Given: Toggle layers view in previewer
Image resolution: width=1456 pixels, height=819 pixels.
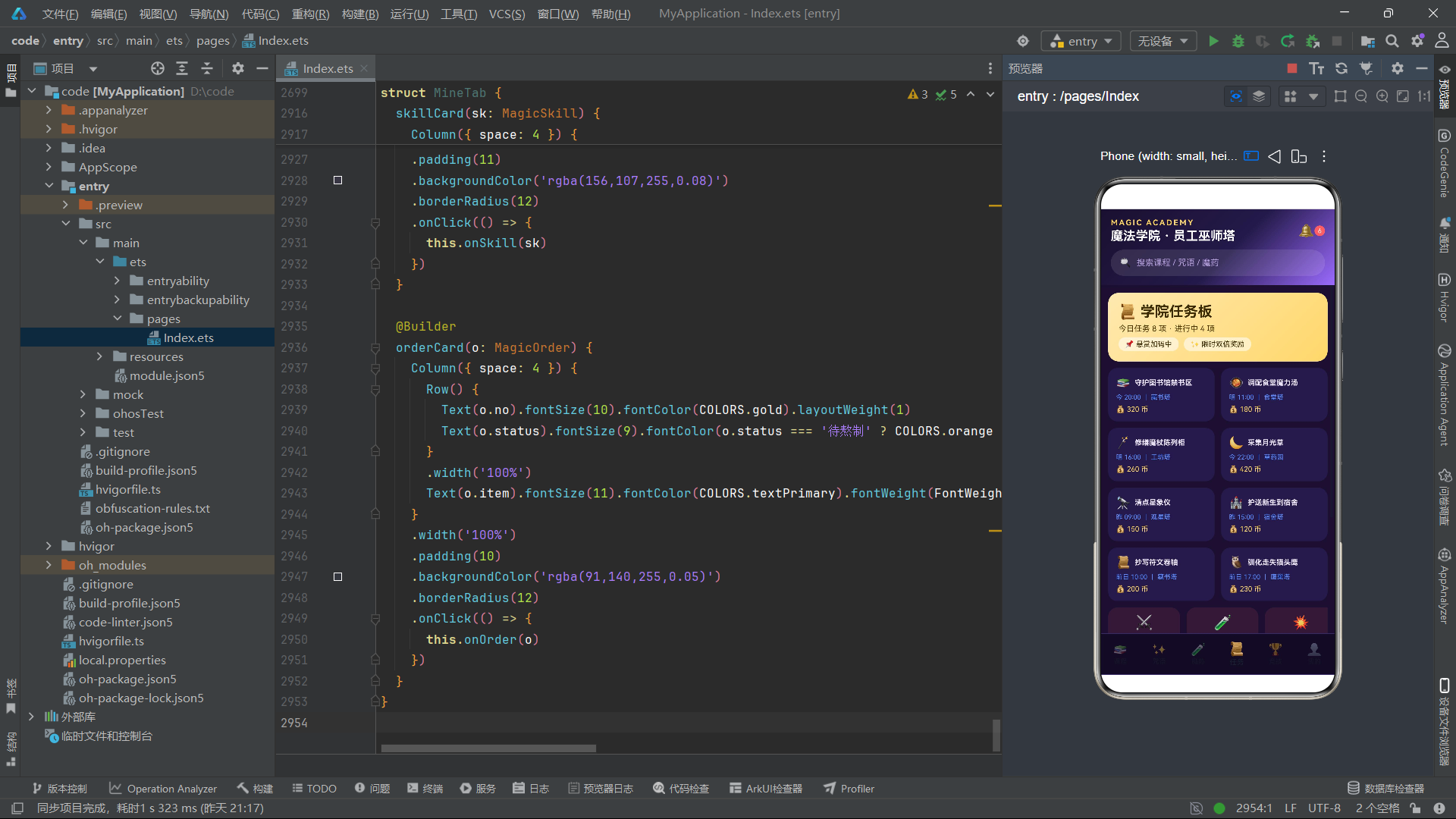Looking at the screenshot, I should (1259, 96).
